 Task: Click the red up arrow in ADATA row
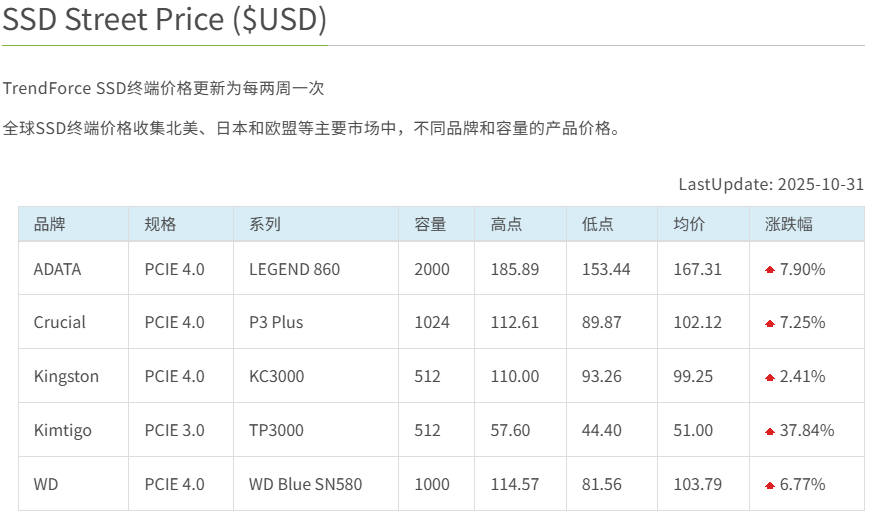(770, 270)
